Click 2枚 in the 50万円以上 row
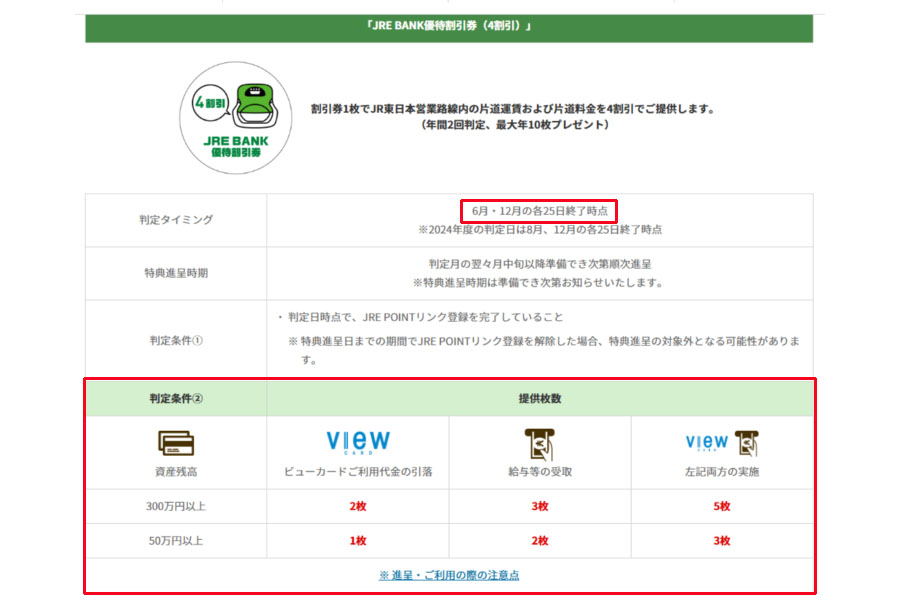The image size is (900, 600). click(x=540, y=541)
